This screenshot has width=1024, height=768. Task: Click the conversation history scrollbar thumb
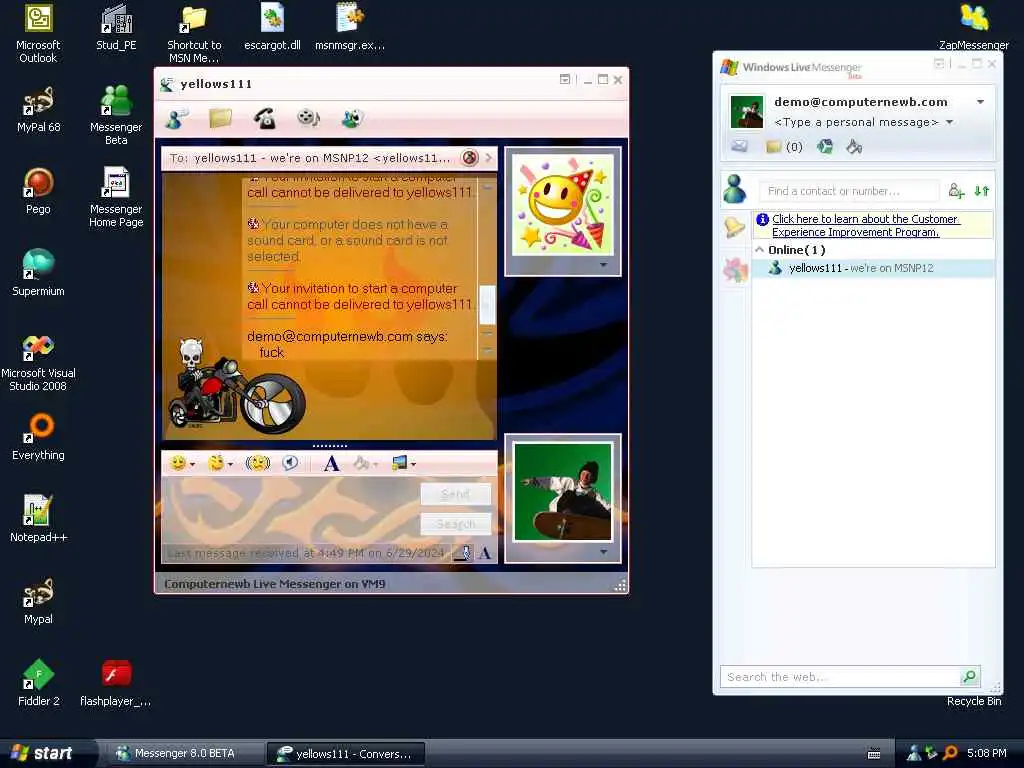coord(487,304)
